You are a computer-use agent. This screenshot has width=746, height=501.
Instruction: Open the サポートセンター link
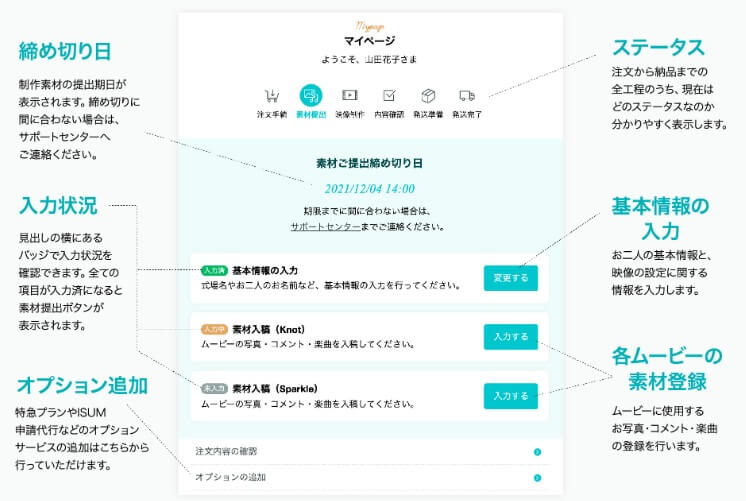325,227
